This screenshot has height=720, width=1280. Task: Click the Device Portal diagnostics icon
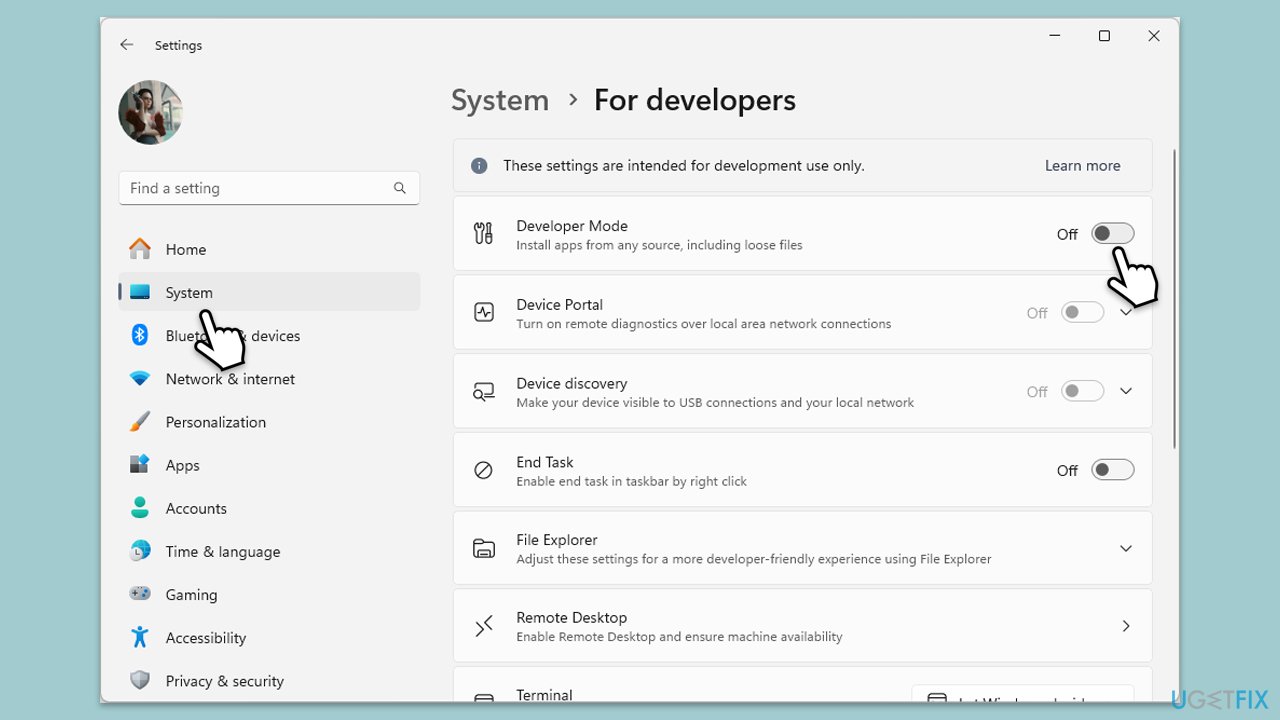483,312
